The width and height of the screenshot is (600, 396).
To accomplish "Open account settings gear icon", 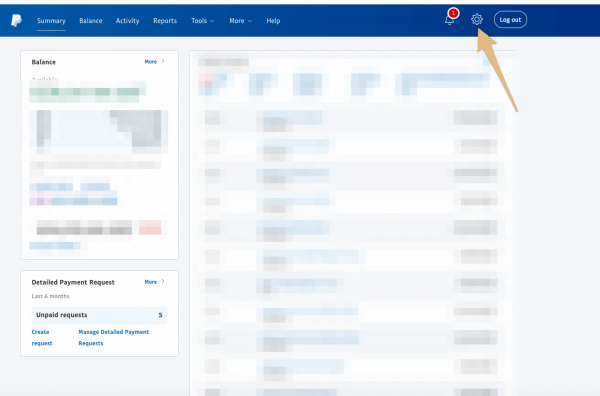I will [x=477, y=19].
